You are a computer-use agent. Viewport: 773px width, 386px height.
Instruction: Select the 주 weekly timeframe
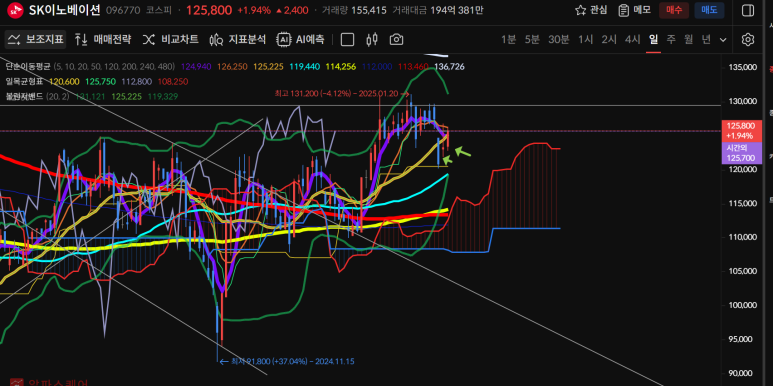[671, 39]
